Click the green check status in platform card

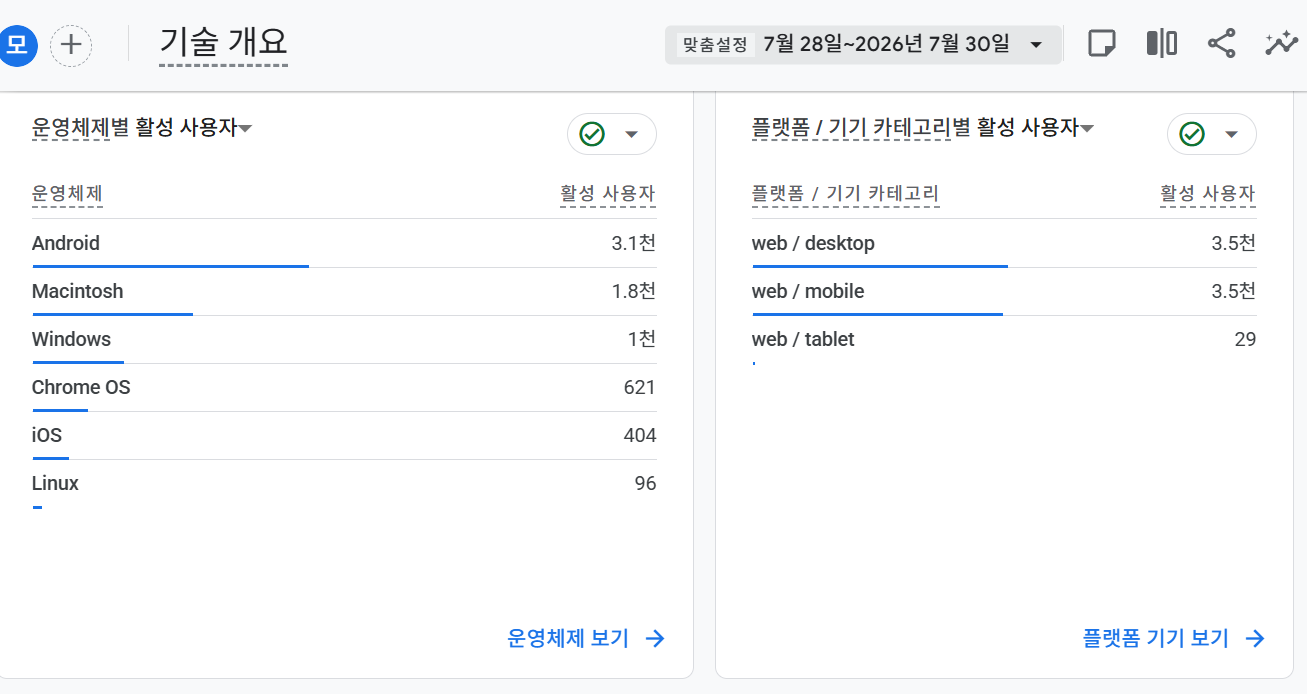point(1192,134)
